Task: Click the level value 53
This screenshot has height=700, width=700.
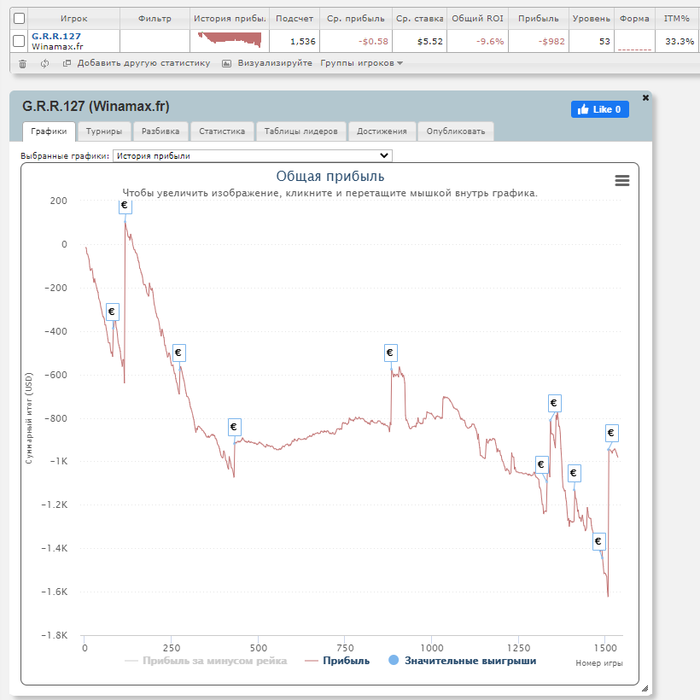Action: click(x=604, y=42)
